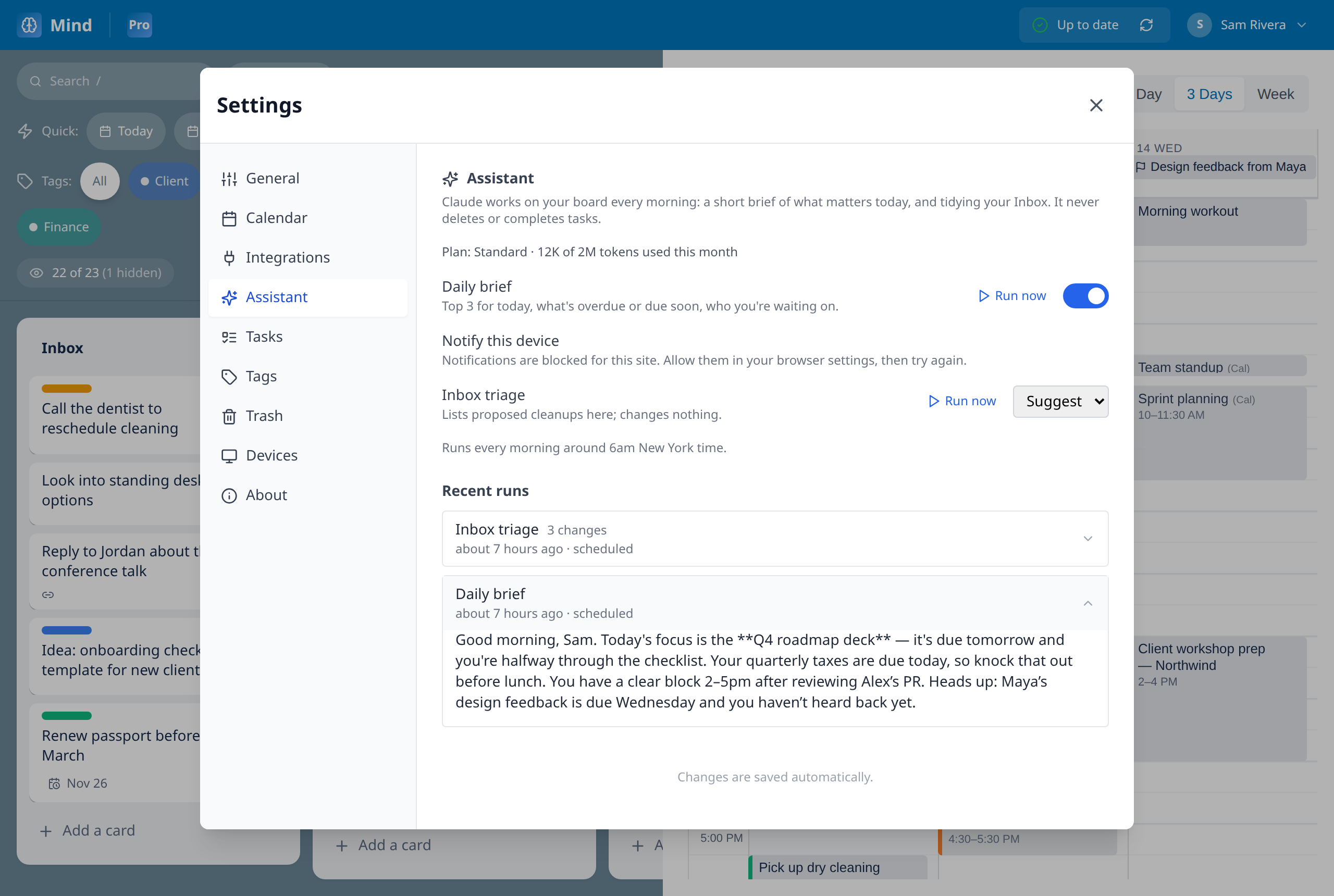
Task: Click the Up to date status check icon
Action: coord(1040,25)
